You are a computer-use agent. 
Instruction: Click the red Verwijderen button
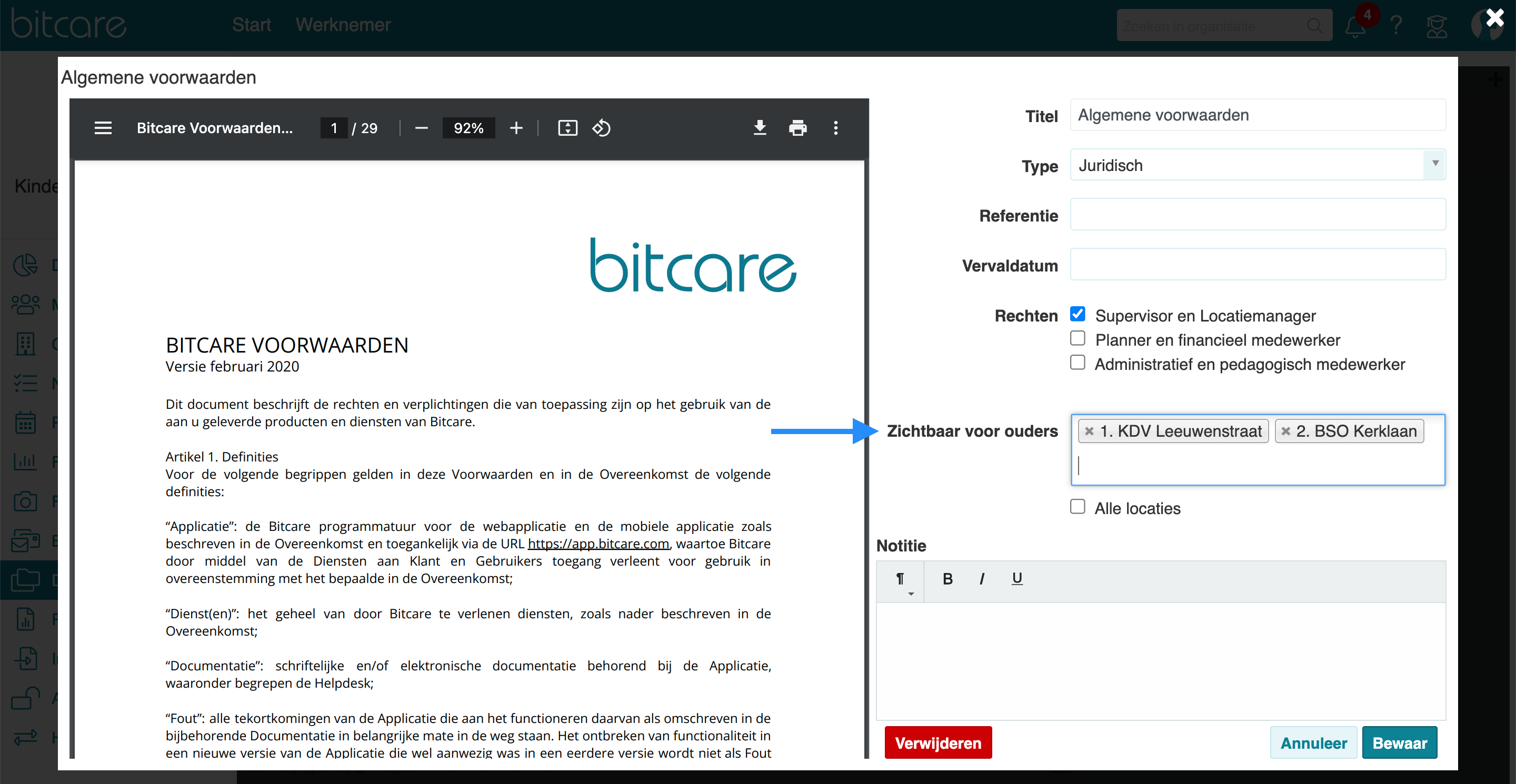click(x=938, y=743)
